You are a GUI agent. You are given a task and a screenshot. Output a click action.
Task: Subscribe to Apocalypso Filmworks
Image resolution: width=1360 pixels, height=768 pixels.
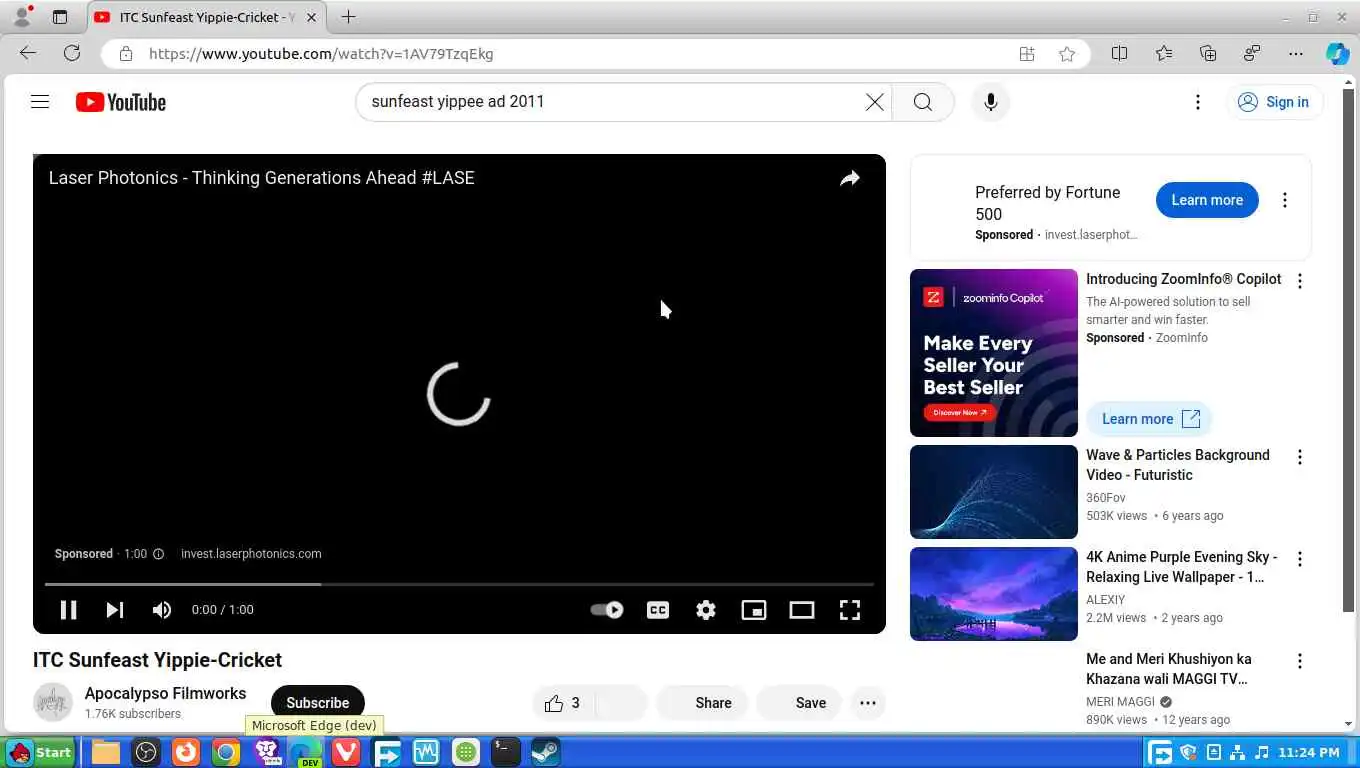(318, 703)
